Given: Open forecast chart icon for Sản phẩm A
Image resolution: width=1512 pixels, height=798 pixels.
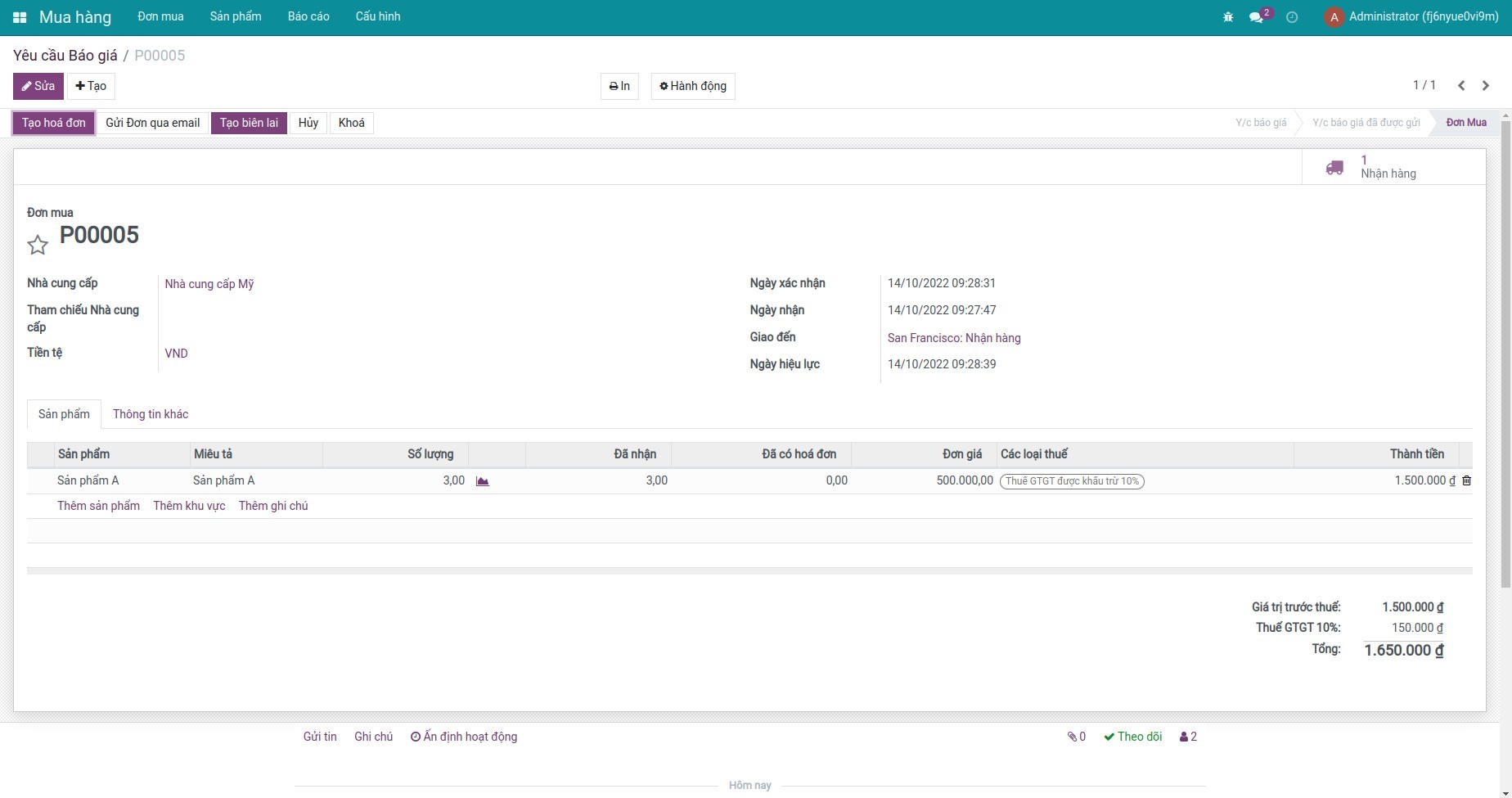Looking at the screenshot, I should coord(483,481).
